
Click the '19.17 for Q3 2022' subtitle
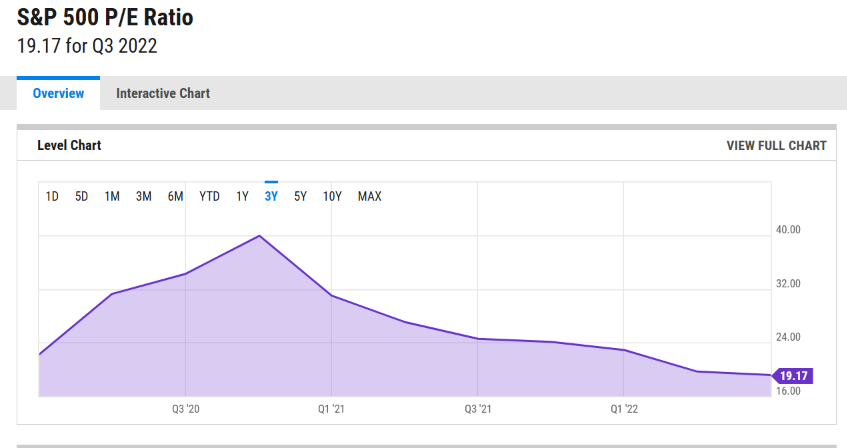point(87,46)
